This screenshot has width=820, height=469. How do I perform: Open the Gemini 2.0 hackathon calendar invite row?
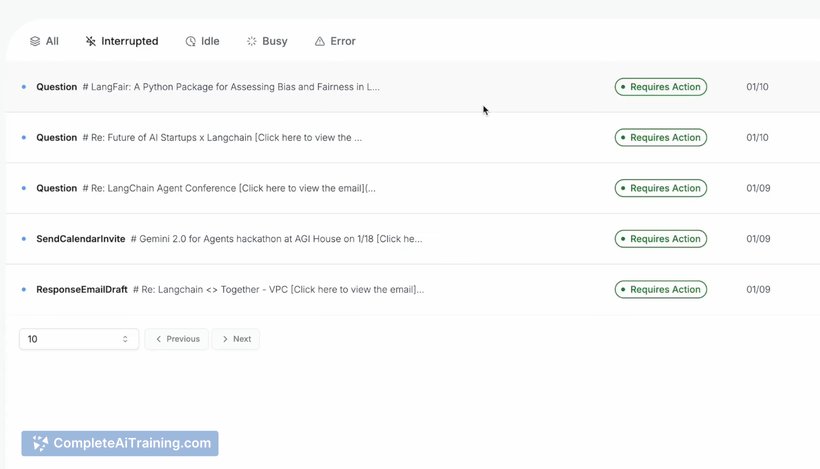[x=413, y=239]
